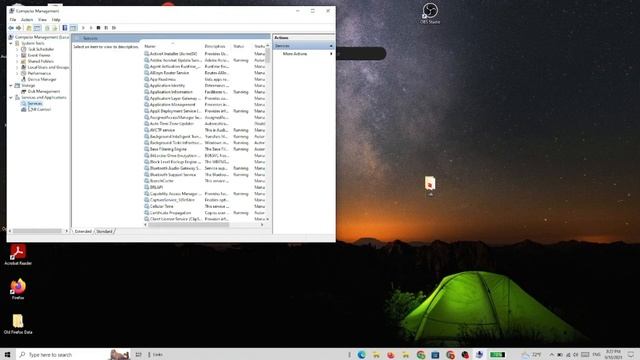The image size is (640, 360).
Task: Select the BranchCache service row
Action: pyautogui.click(x=205, y=181)
